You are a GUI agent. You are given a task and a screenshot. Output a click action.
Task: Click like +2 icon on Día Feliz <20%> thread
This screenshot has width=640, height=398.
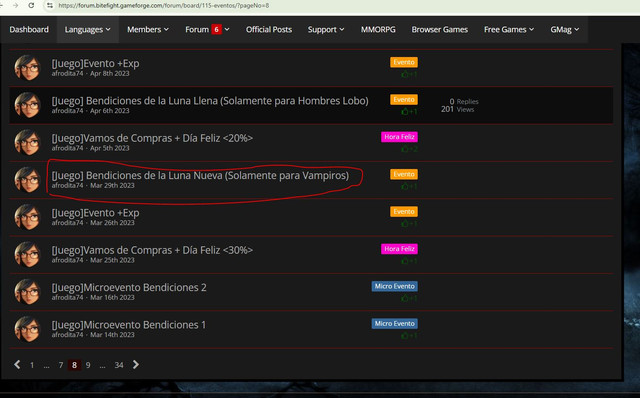pos(409,149)
